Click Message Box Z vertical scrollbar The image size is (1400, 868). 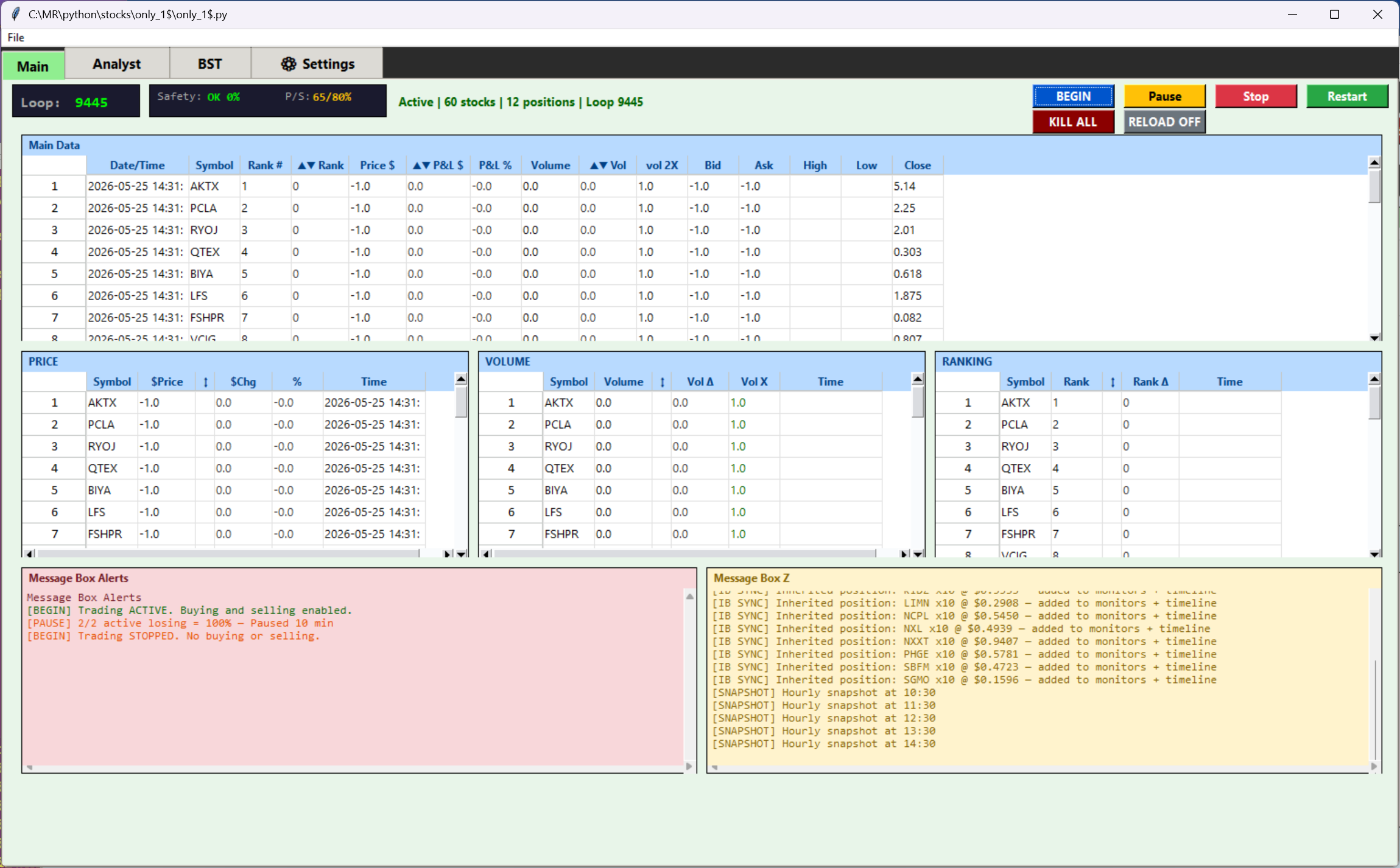tap(1374, 709)
